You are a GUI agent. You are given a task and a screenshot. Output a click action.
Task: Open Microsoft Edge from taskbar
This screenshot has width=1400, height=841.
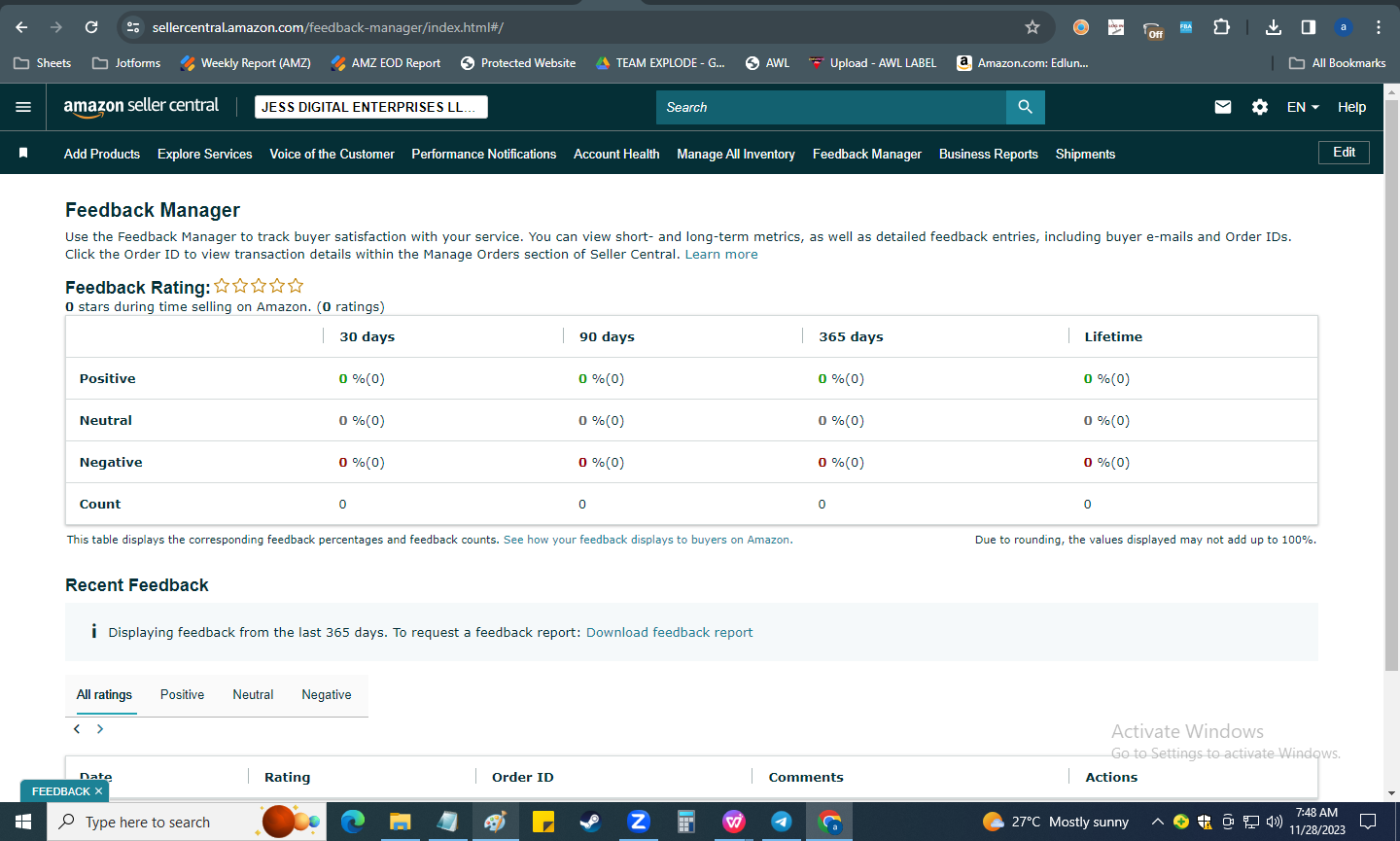[352, 822]
